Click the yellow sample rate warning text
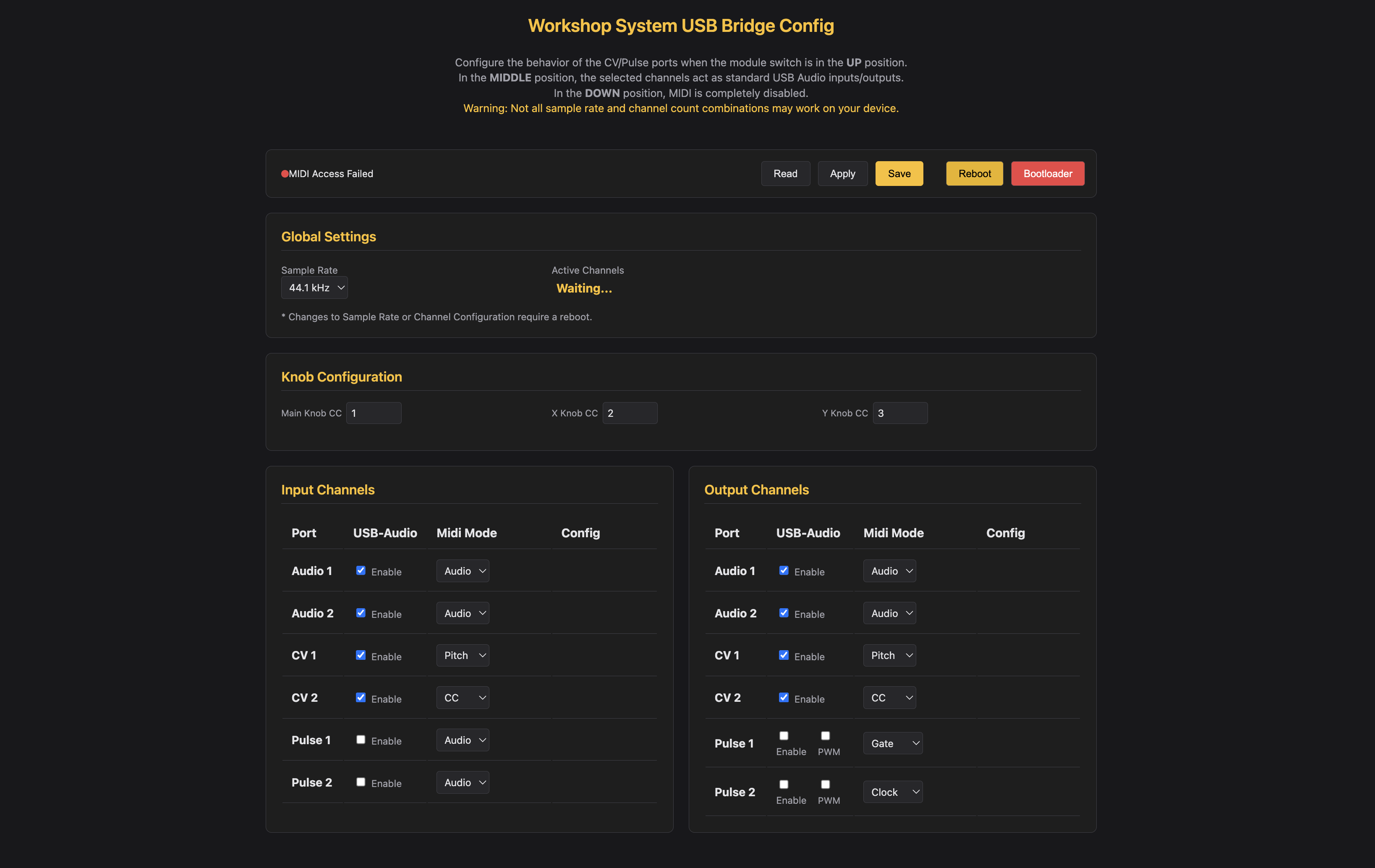Image resolution: width=1375 pixels, height=868 pixels. (681, 108)
